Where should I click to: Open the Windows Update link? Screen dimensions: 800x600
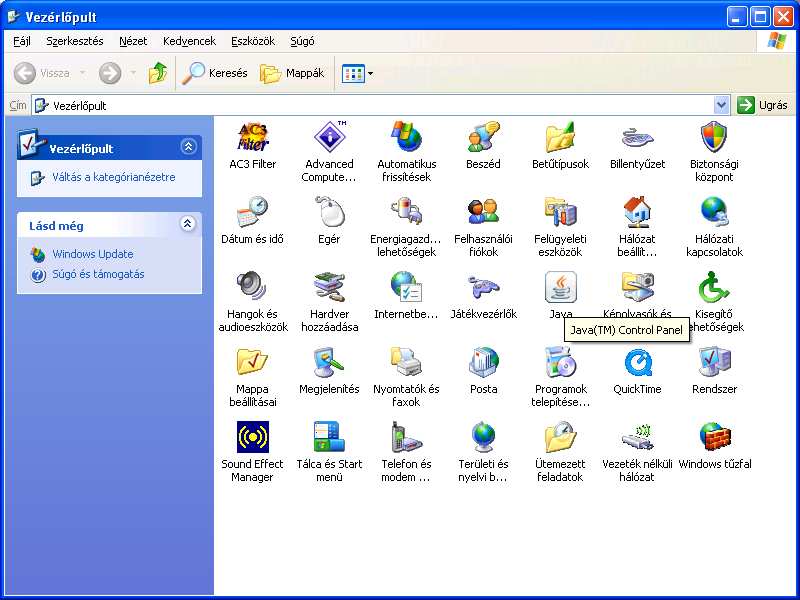click(93, 254)
